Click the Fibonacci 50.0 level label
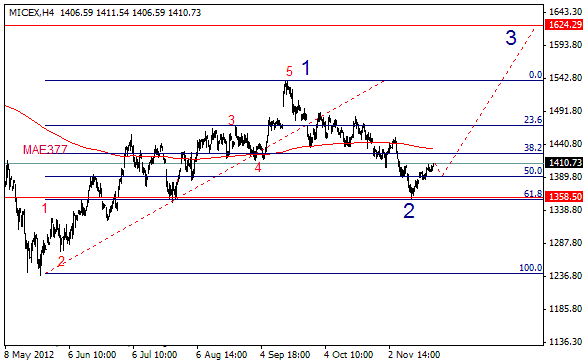The width and height of the screenshot is (583, 362). pos(533,171)
